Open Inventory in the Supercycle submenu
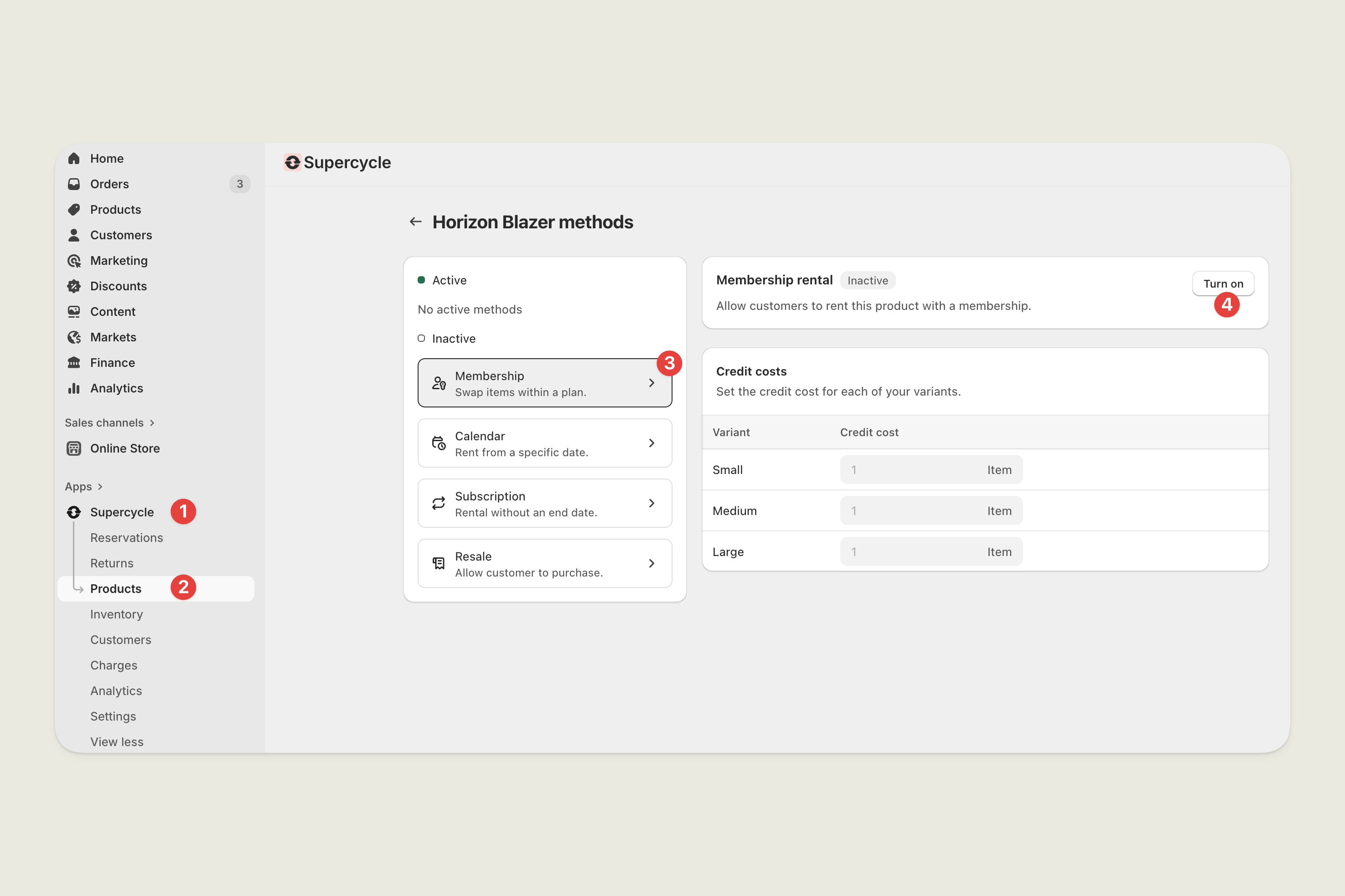The height and width of the screenshot is (896, 1345). coord(116,614)
